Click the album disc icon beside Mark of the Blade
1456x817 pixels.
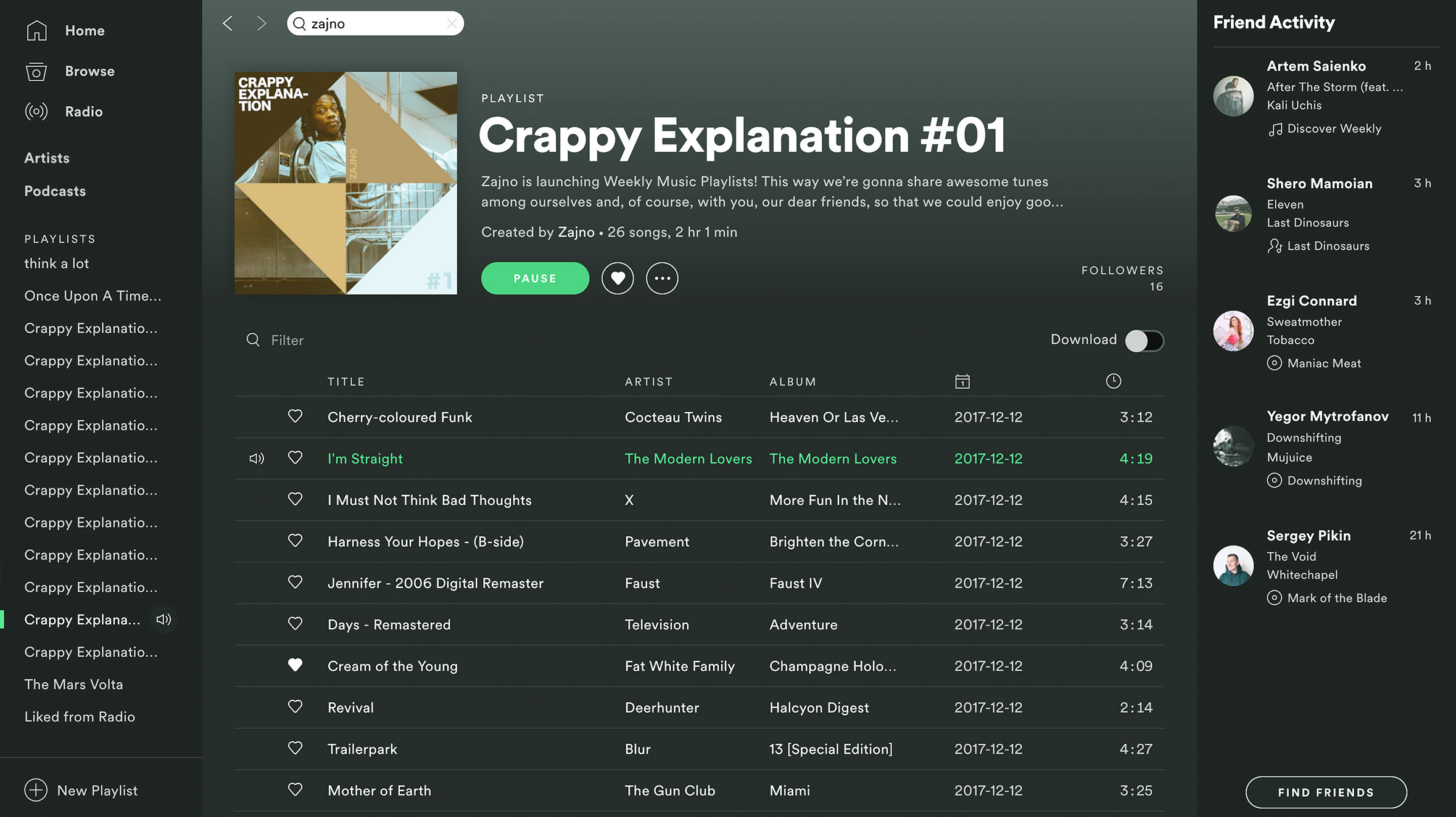point(1274,597)
